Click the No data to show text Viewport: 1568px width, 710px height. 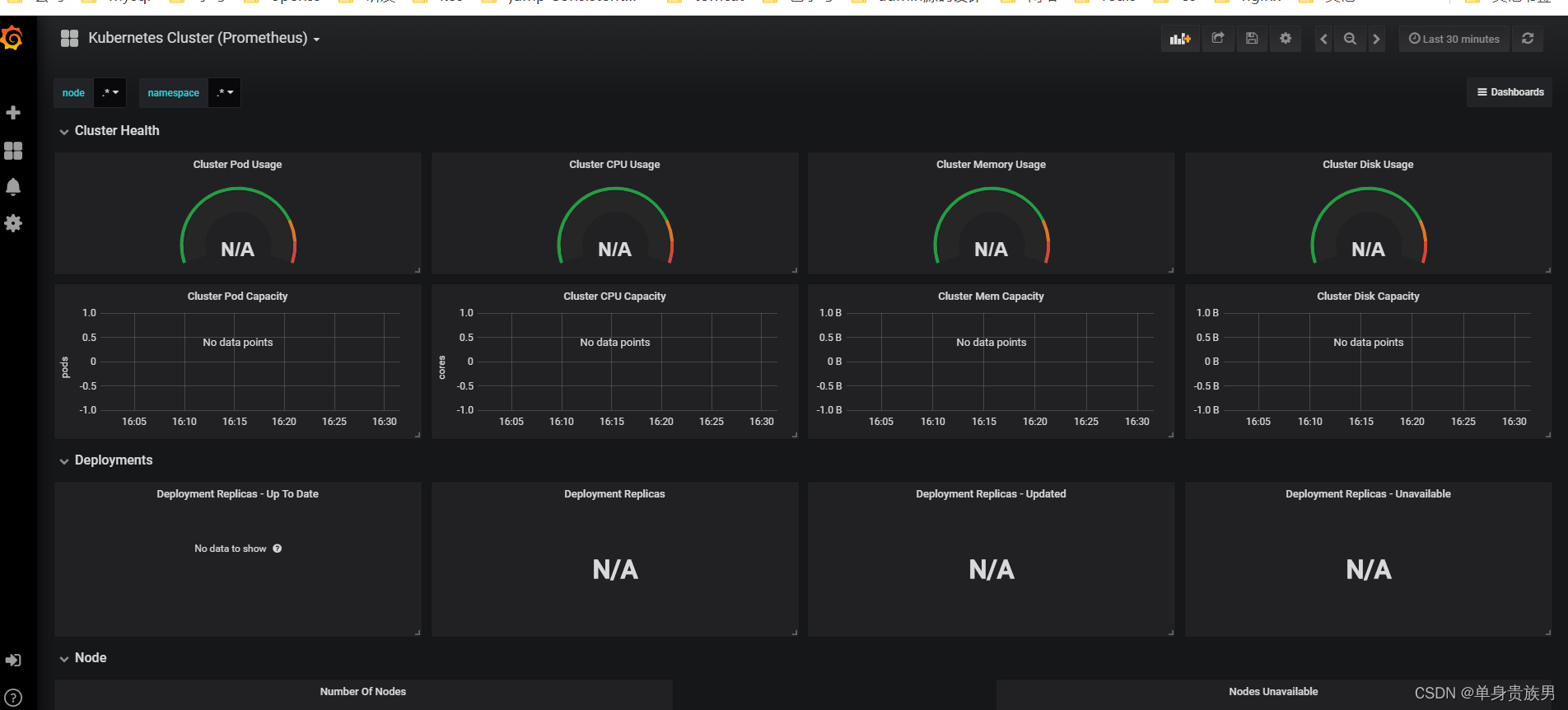point(231,549)
